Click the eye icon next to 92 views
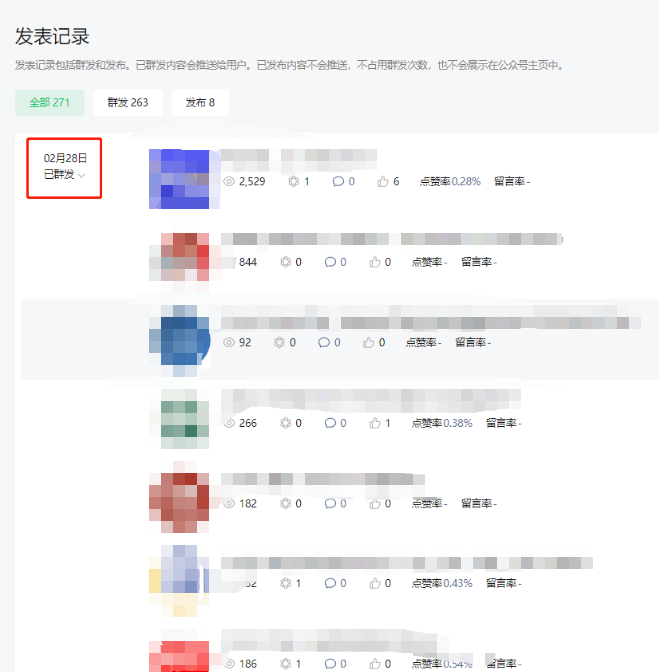This screenshot has height=672, width=659. (x=229, y=342)
